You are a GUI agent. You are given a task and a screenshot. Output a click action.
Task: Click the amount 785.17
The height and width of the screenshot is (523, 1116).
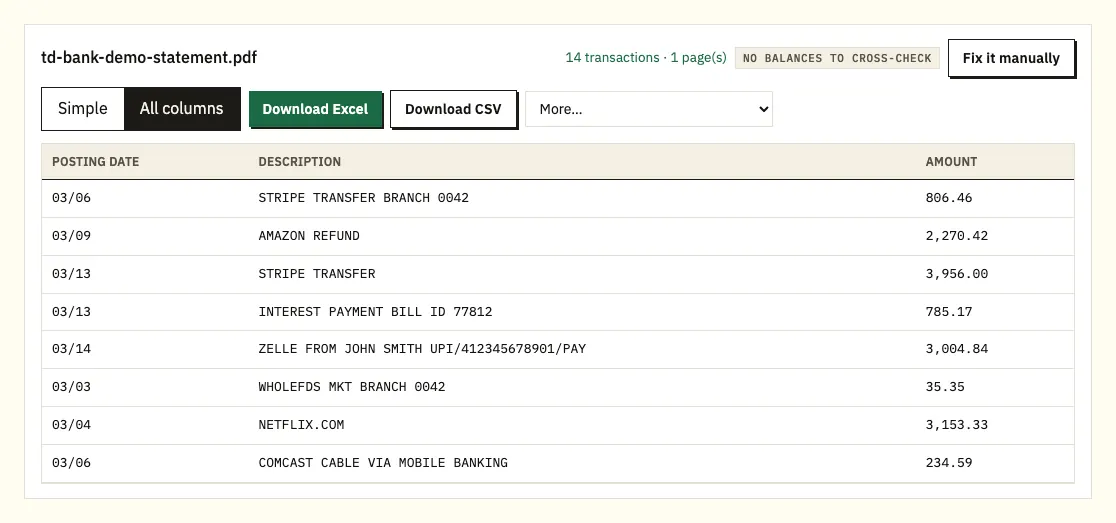pos(949,312)
